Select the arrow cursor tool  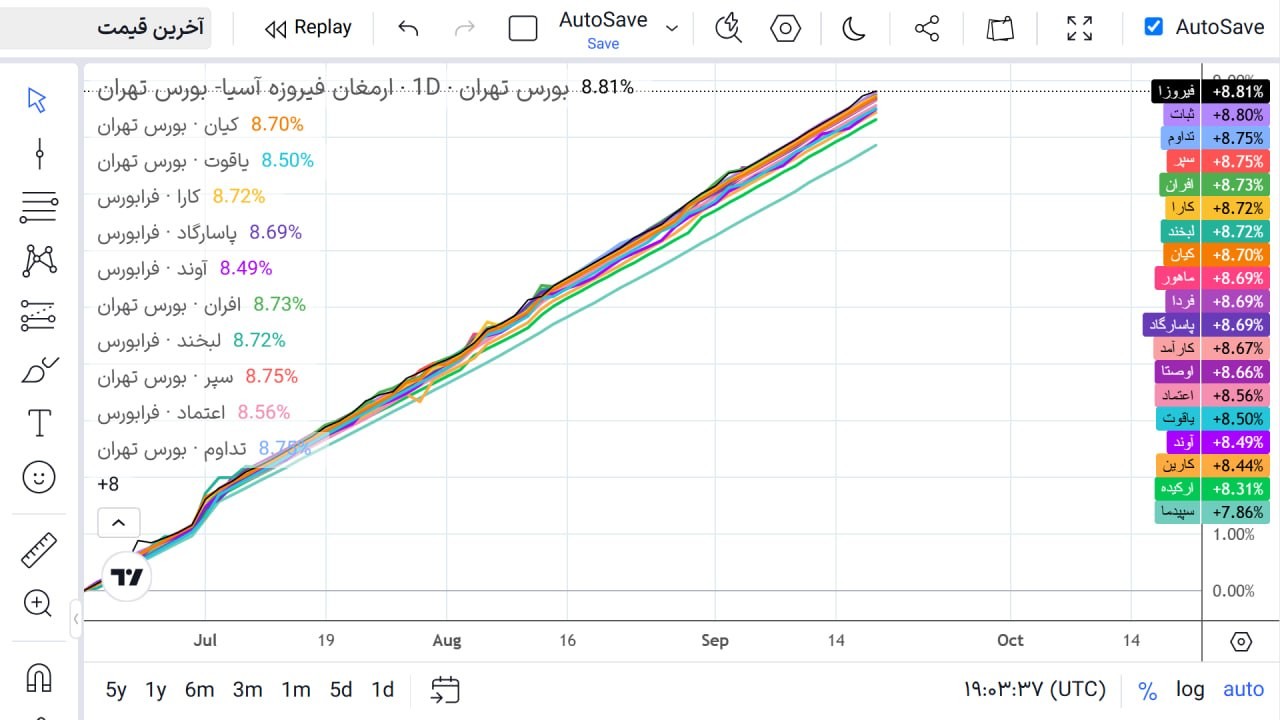tap(38, 100)
